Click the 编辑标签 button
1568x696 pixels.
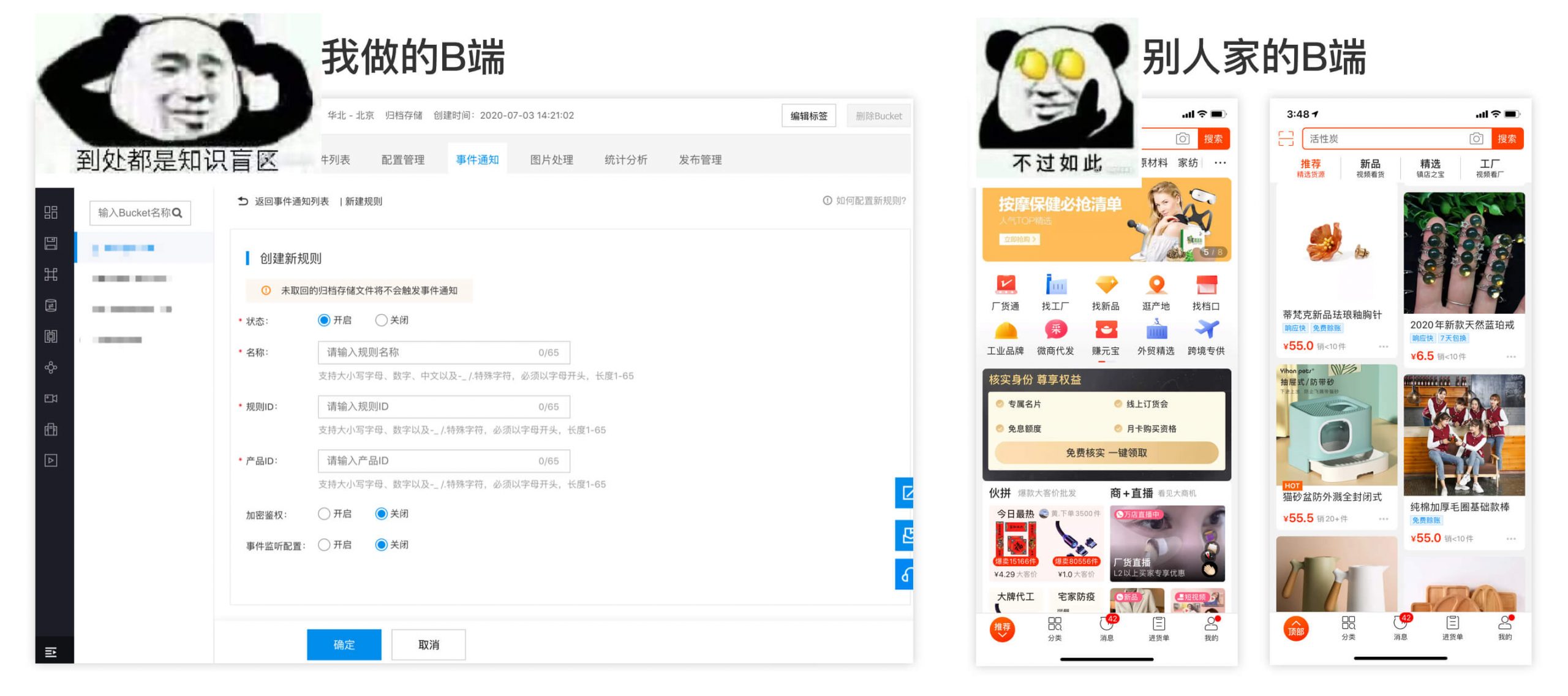point(809,116)
